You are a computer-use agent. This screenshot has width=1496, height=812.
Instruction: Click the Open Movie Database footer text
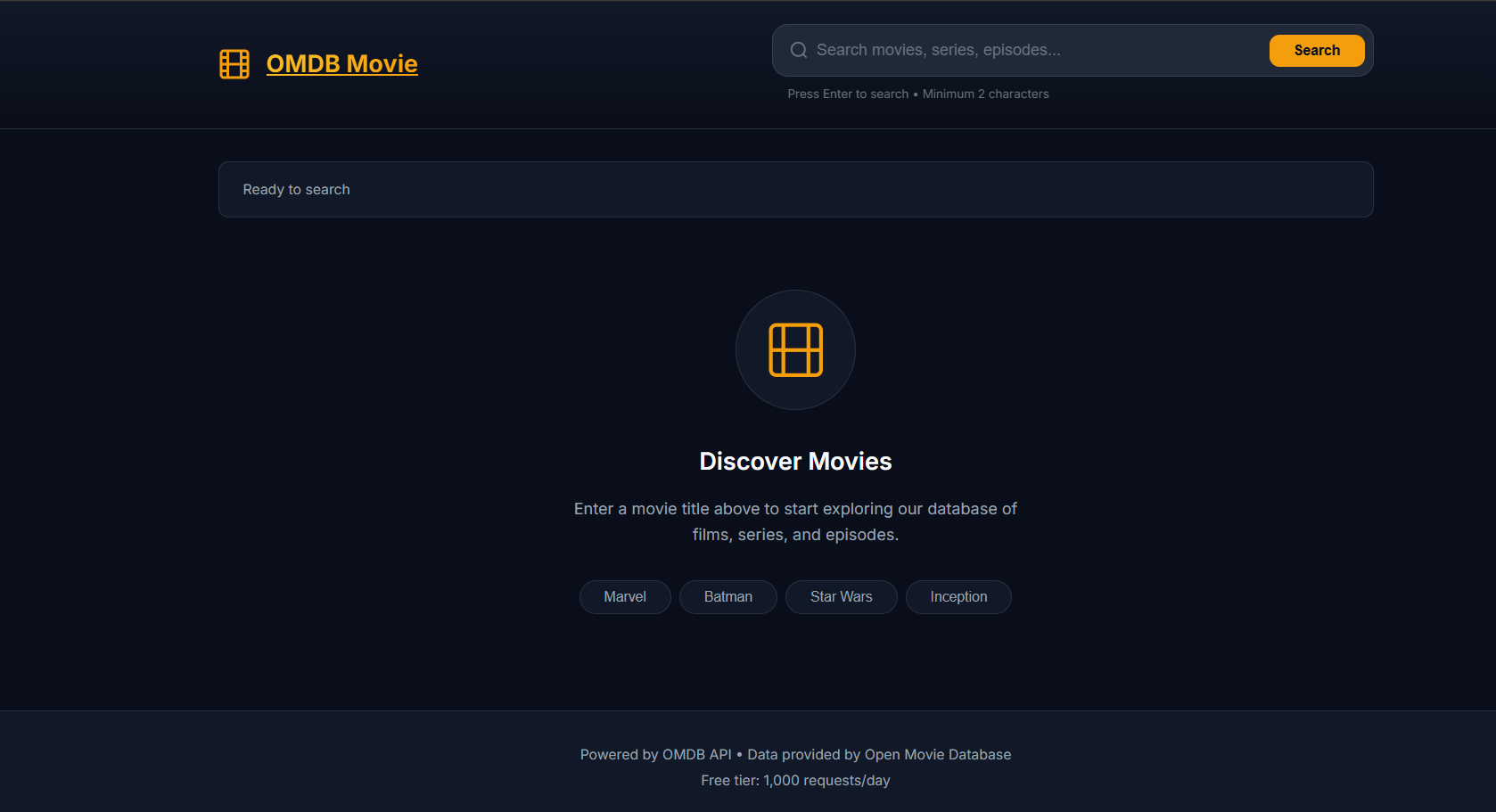(x=938, y=755)
